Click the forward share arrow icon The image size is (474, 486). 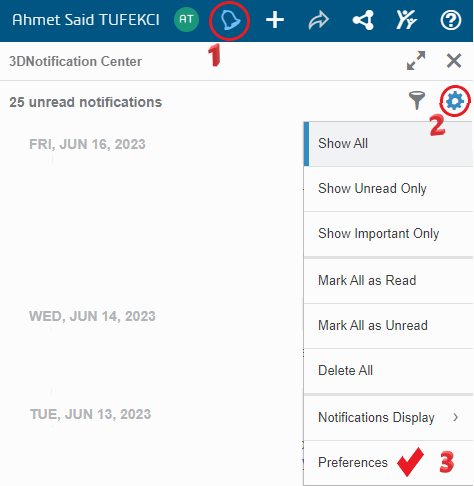319,20
